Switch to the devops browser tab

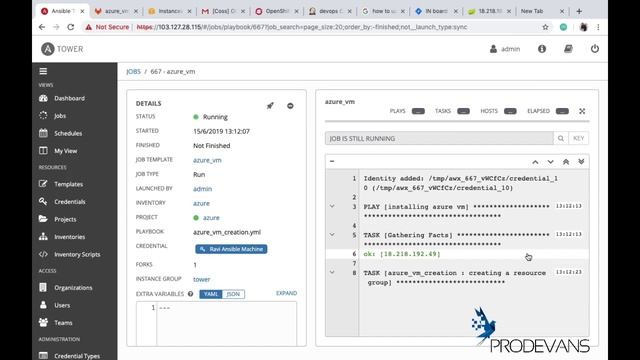[331, 11]
